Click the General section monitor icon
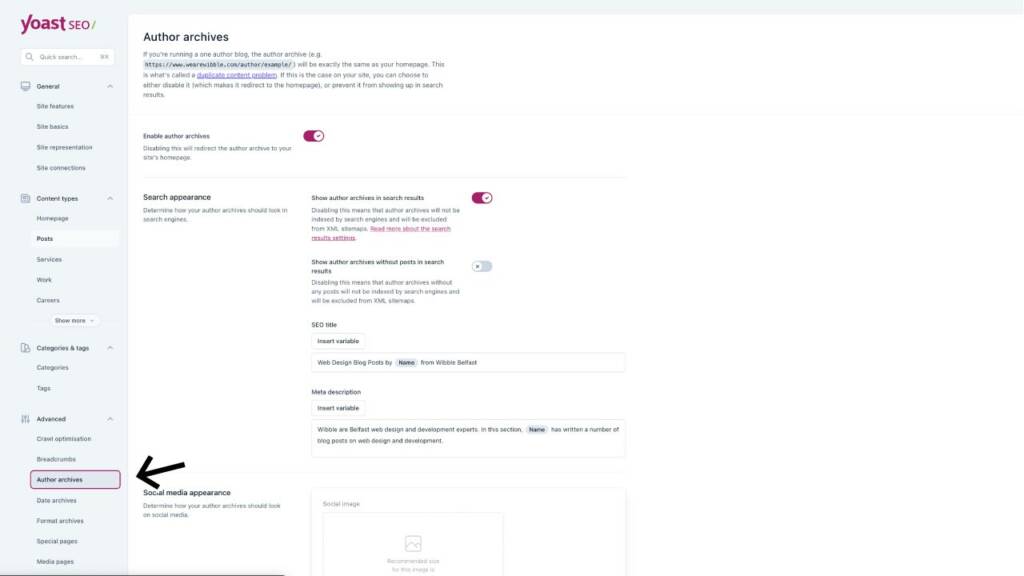The height and width of the screenshot is (576, 1024). (26, 86)
